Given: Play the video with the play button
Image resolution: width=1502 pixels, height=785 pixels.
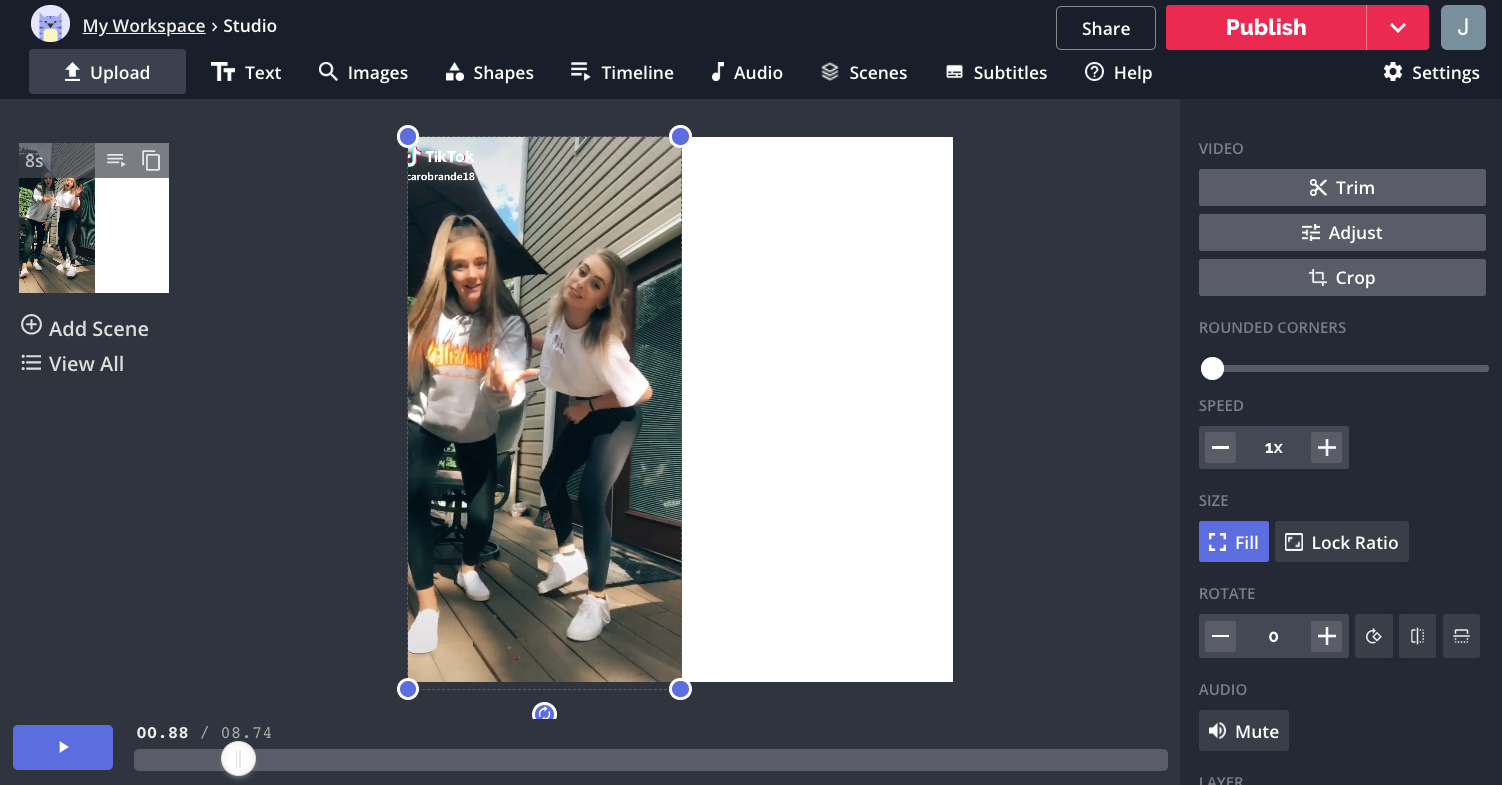Looking at the screenshot, I should 63,747.
